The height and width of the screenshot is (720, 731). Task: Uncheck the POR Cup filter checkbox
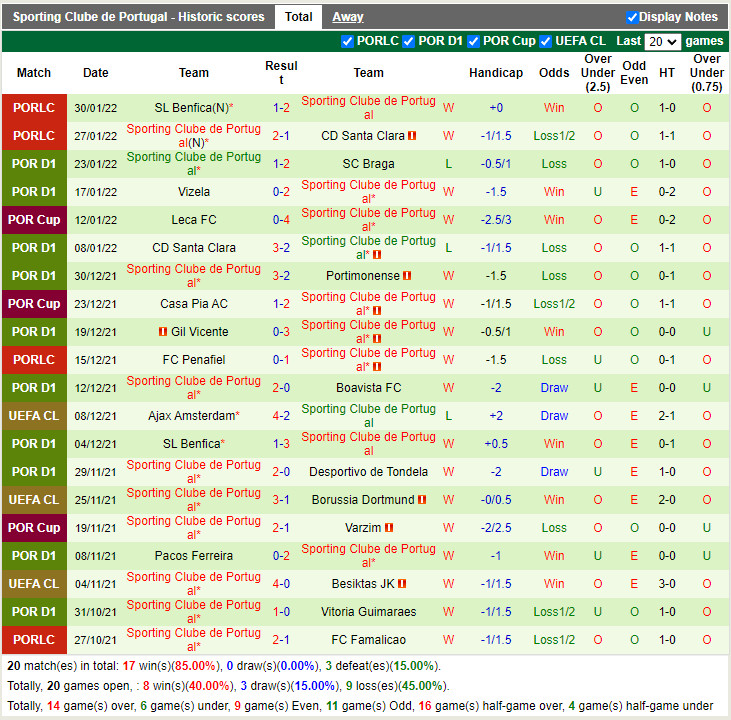click(x=474, y=42)
